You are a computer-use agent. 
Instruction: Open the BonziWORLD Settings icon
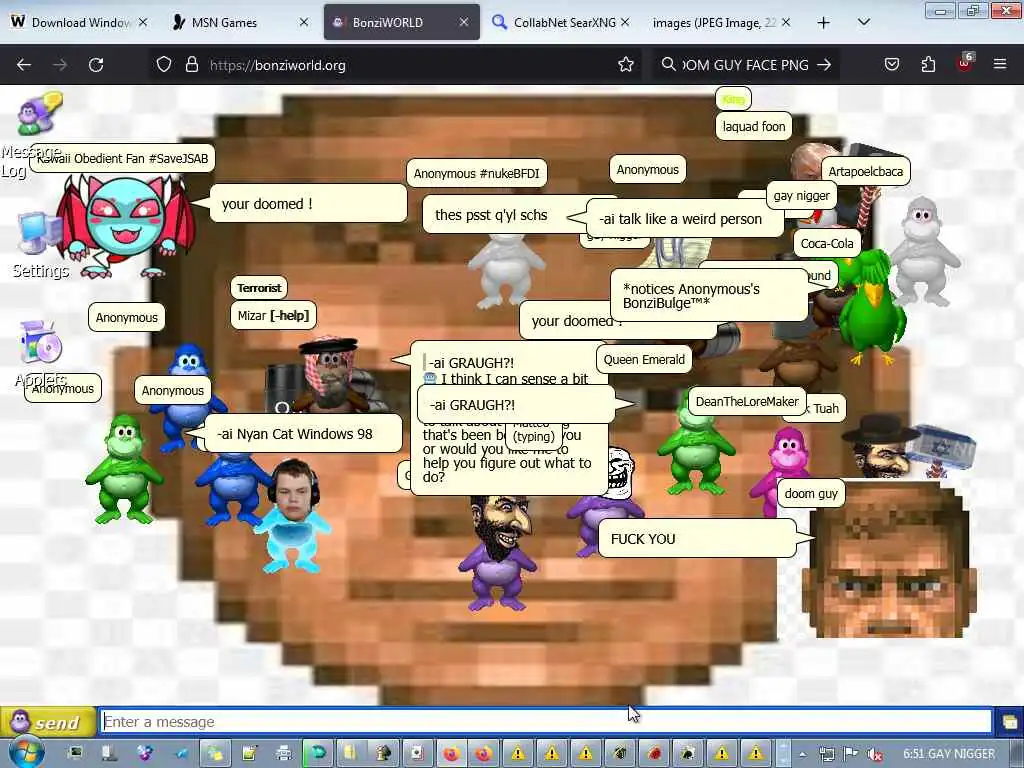click(x=39, y=234)
